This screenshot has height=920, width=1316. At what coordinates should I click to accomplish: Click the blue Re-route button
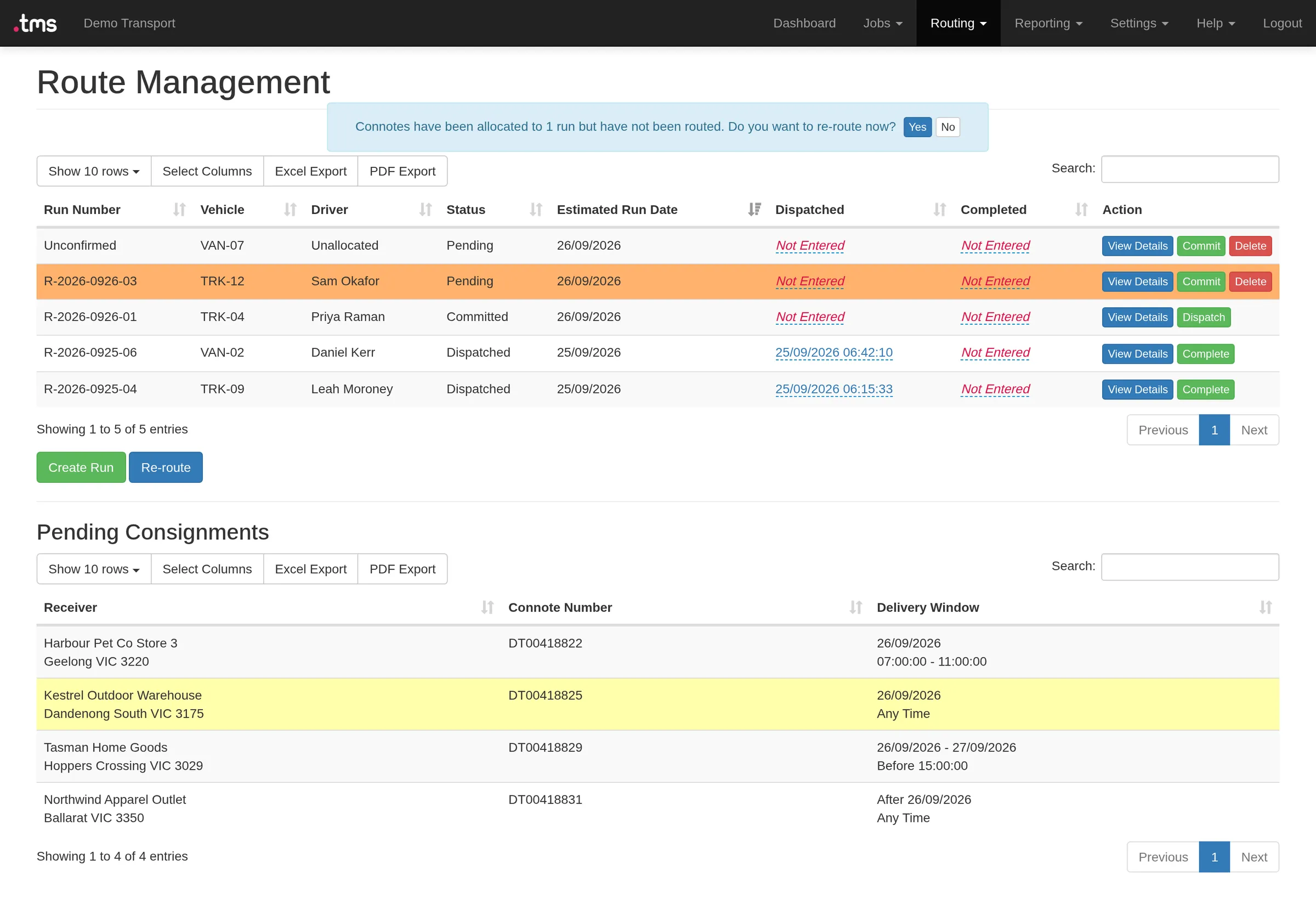166,467
